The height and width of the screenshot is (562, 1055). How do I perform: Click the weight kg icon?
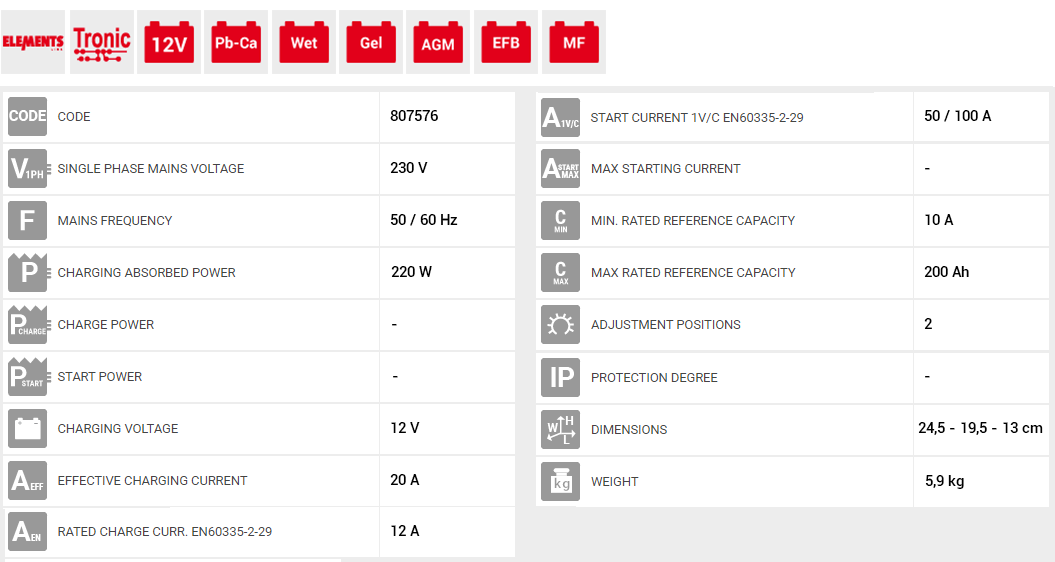click(560, 481)
